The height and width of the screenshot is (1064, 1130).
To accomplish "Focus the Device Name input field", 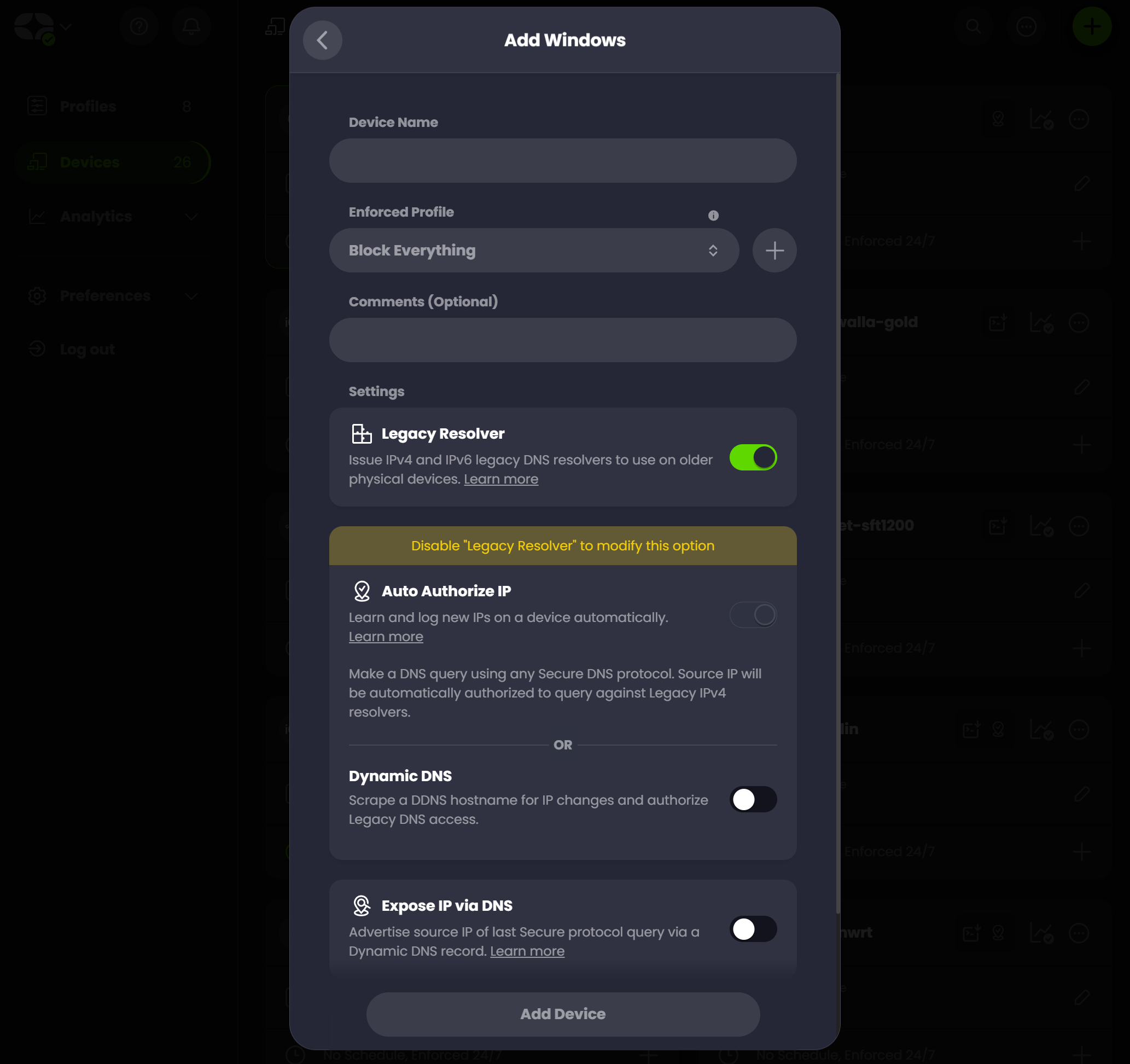I will (563, 161).
